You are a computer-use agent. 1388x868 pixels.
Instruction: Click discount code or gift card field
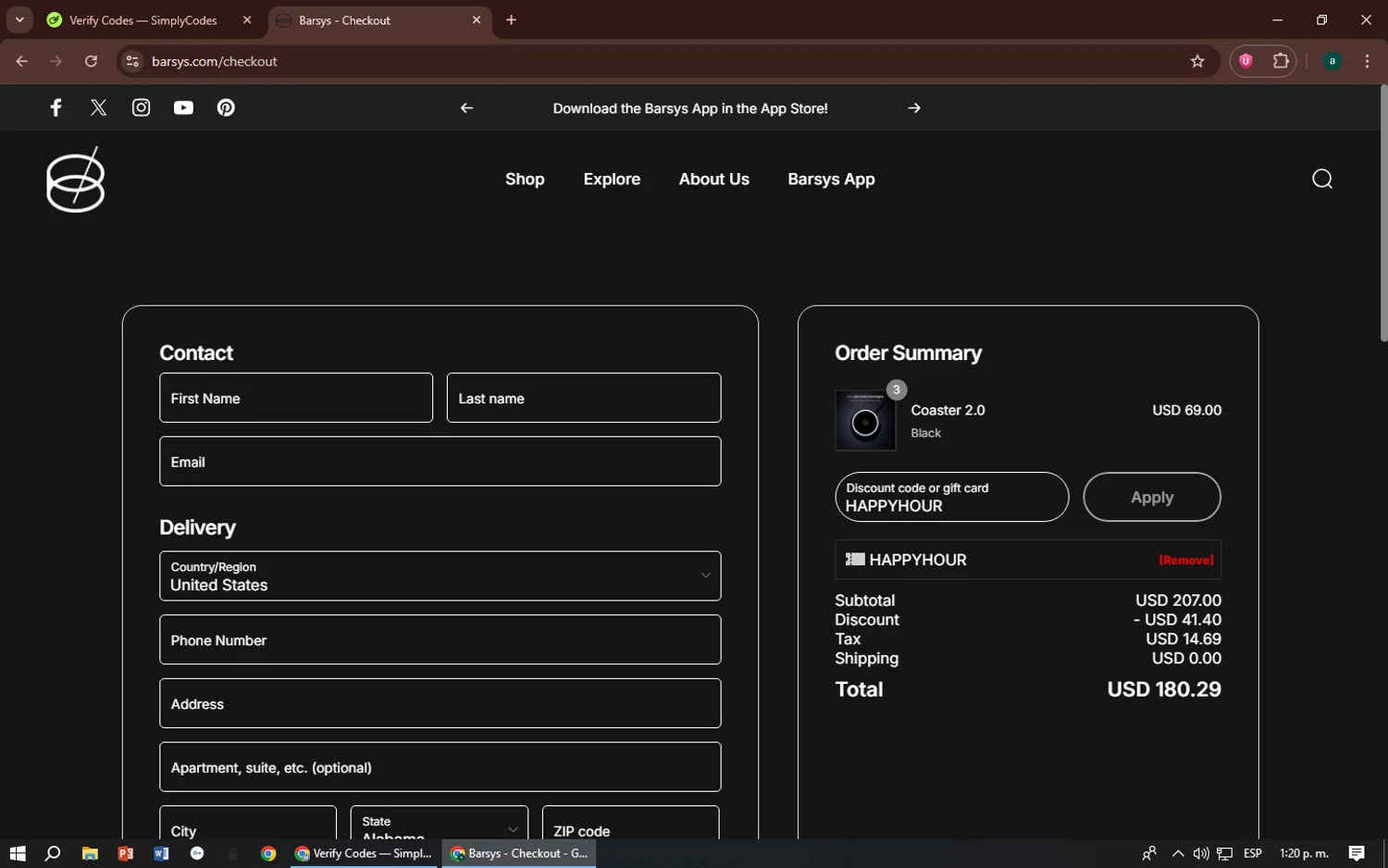point(951,497)
